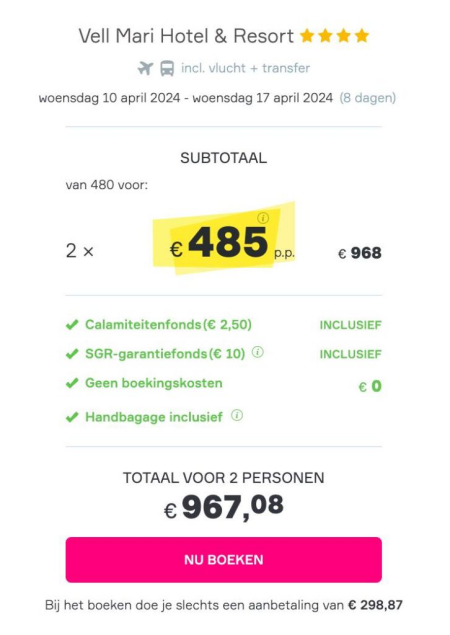
Task: Open info icon above the 485 price
Action: [x=263, y=218]
